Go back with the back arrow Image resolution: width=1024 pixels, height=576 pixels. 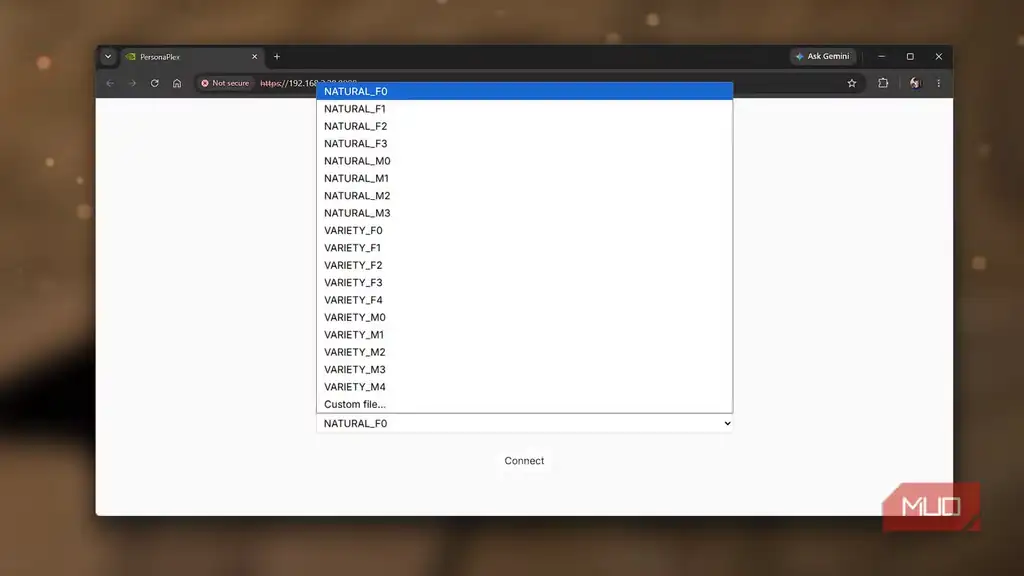coord(110,83)
